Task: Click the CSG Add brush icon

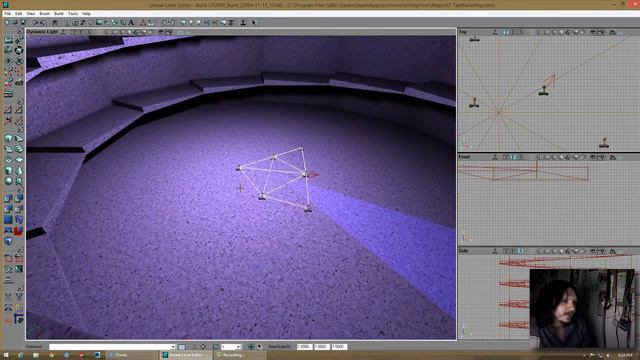Action: [8, 199]
